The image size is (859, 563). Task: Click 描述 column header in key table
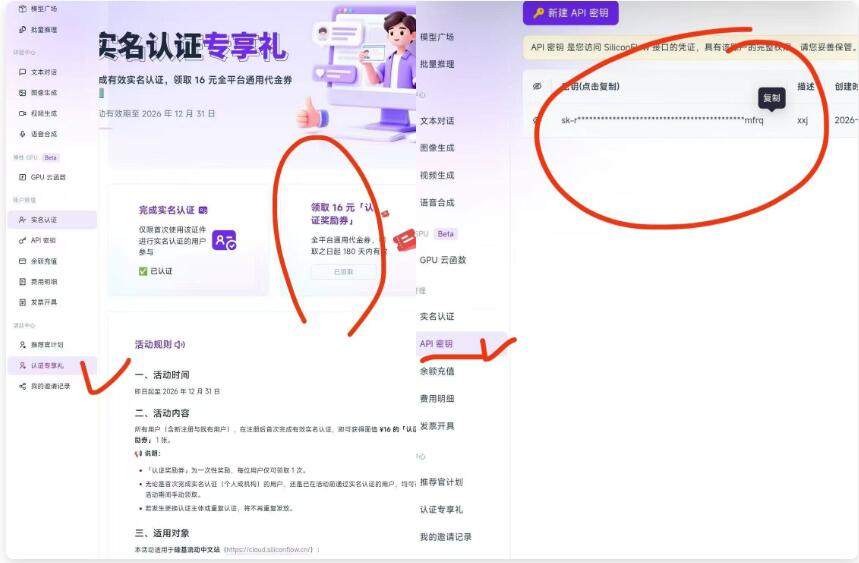coord(806,86)
